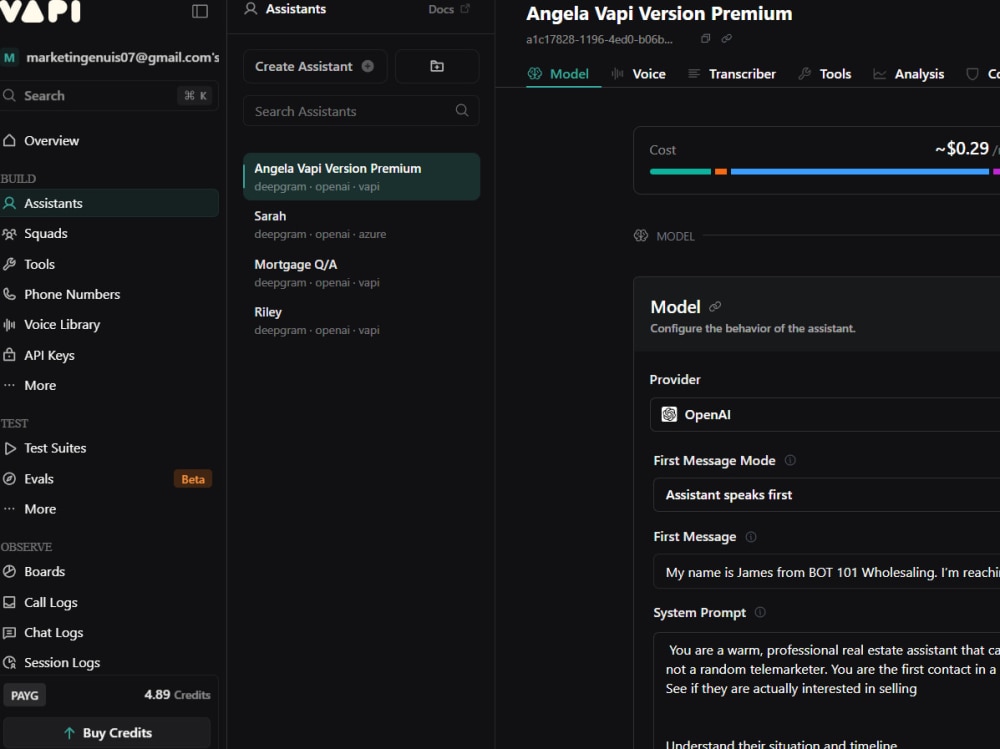Click the assistant ID text a1c17828
The height and width of the screenshot is (749, 1000).
[599, 40]
